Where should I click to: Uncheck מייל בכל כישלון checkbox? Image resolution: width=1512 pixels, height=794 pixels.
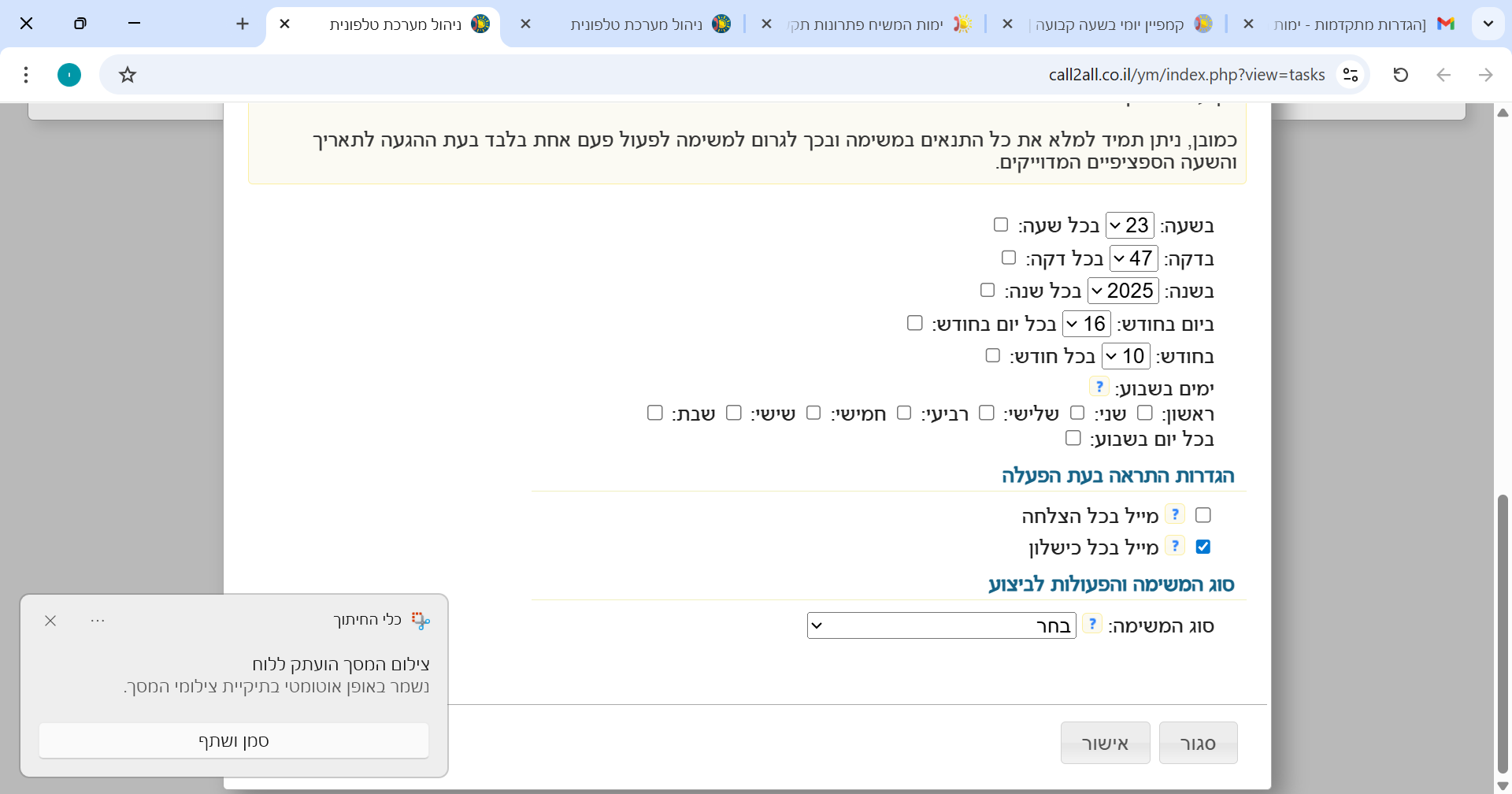(x=1203, y=547)
